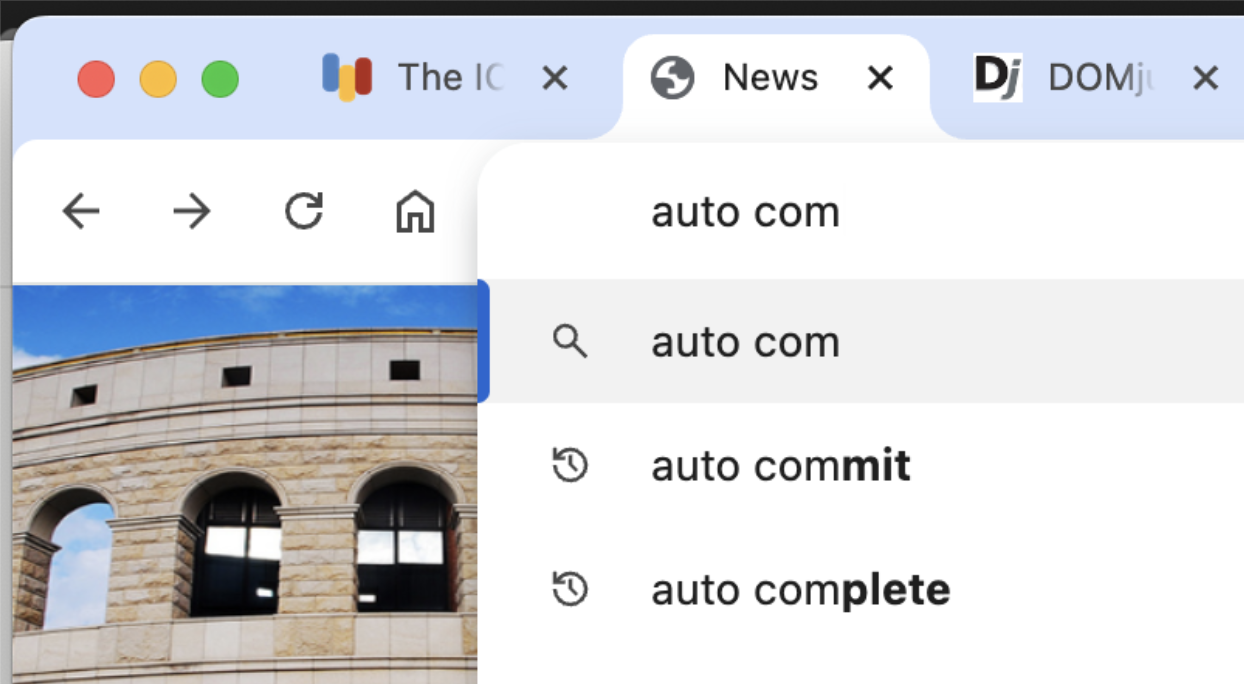Click the browser Back arrow
Image resolution: width=1244 pixels, height=684 pixels.
click(81, 212)
